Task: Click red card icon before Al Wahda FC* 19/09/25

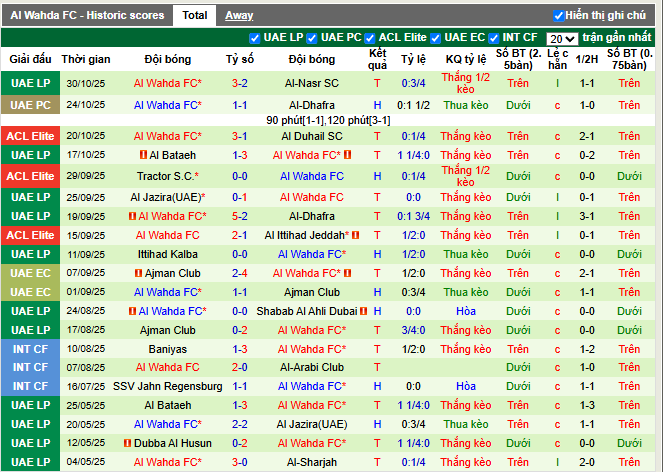Action: pyautogui.click(x=132, y=216)
